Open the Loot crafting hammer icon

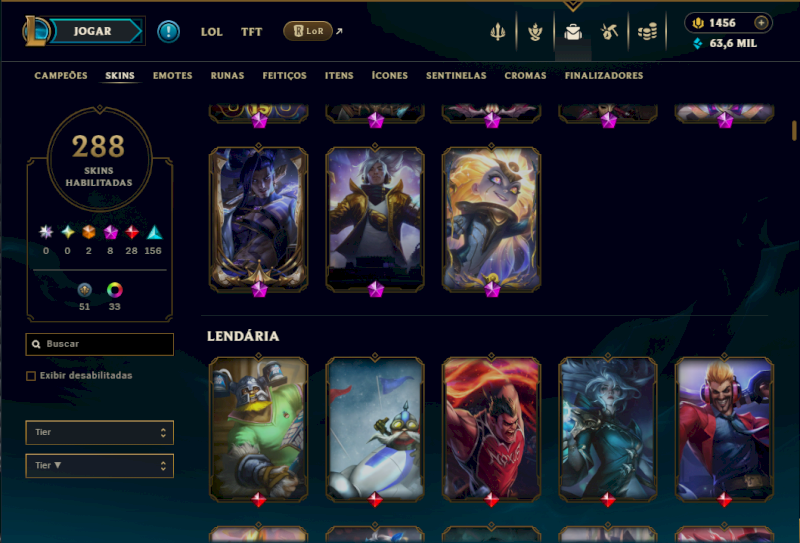(x=610, y=32)
